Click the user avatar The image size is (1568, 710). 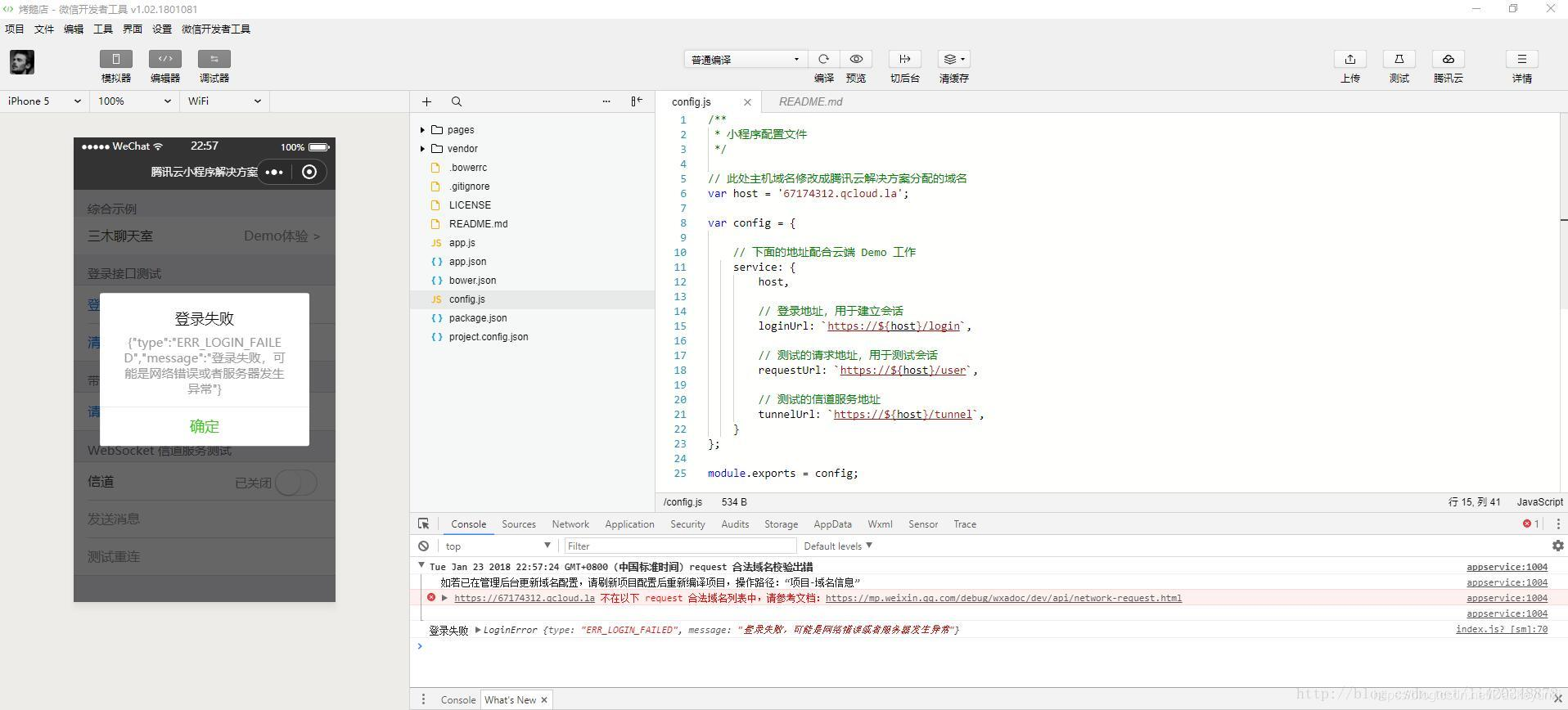22,62
